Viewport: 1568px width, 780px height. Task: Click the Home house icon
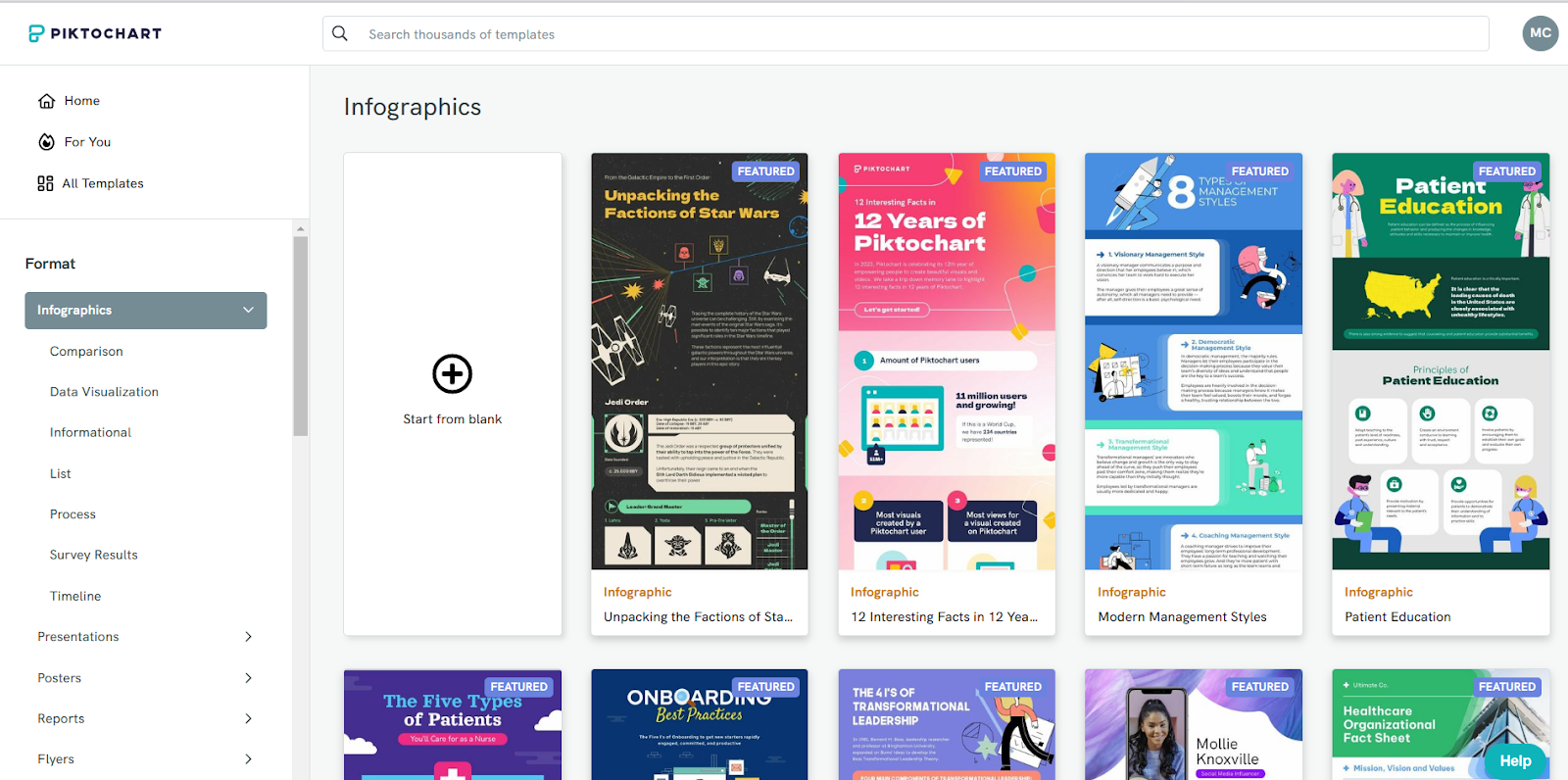[46, 101]
